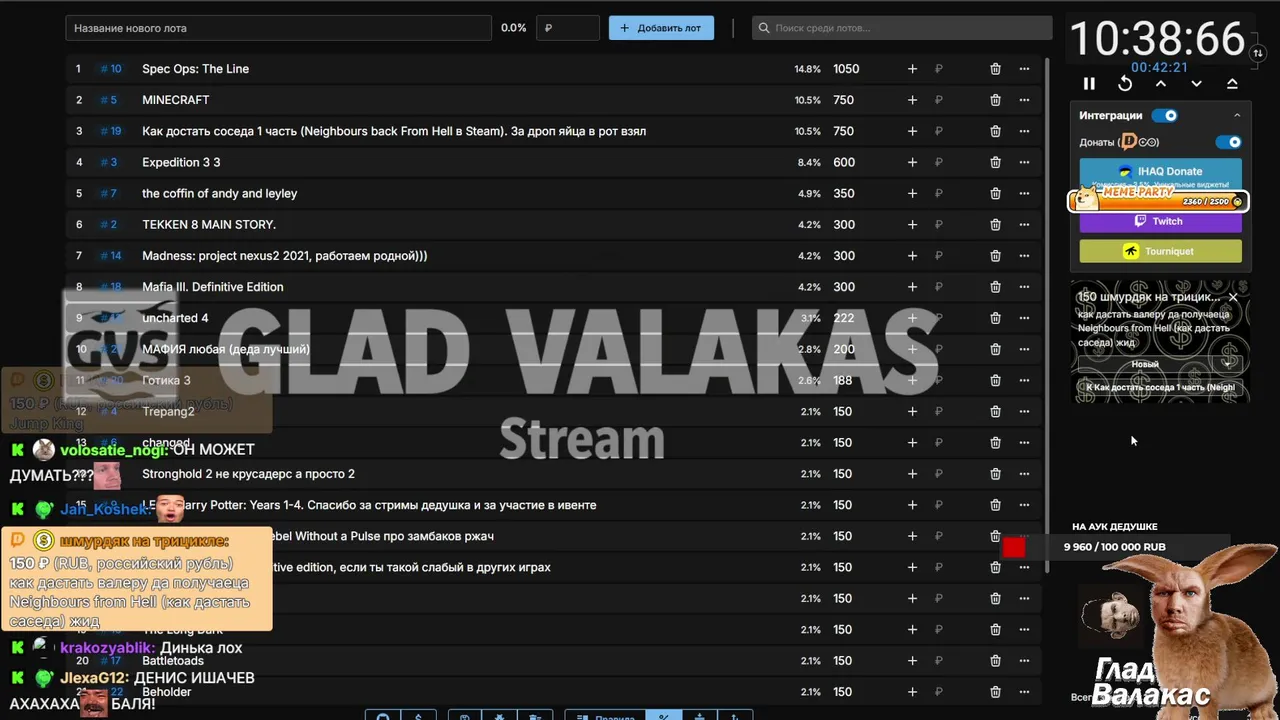
Task: Click plus on the coffin of andy and leyley
Action: pos(912,193)
